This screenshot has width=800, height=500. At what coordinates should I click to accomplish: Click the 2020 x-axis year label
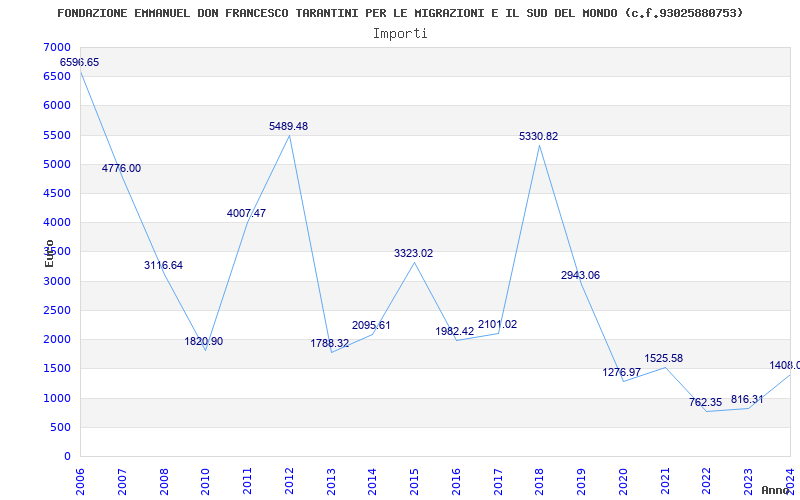tap(623, 482)
